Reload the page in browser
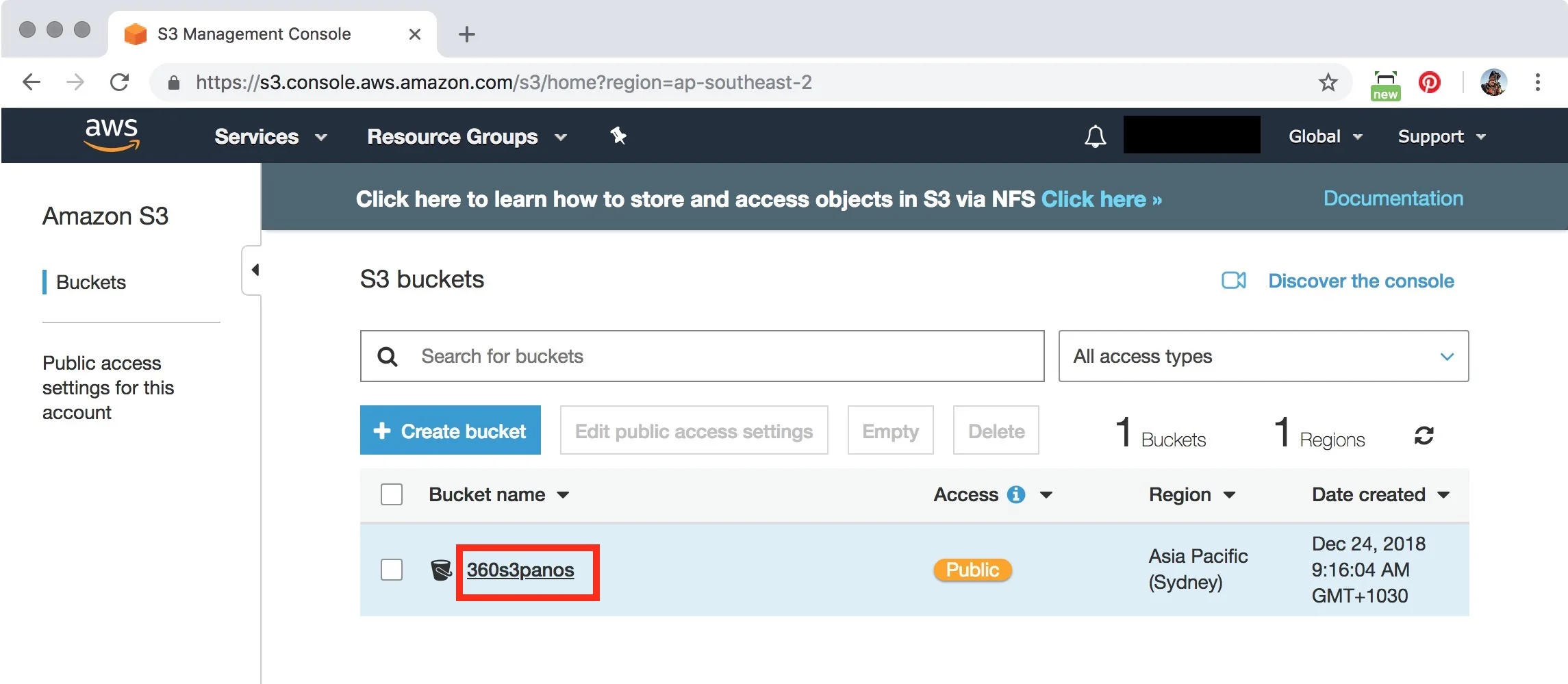The image size is (1568, 684). coord(120,82)
